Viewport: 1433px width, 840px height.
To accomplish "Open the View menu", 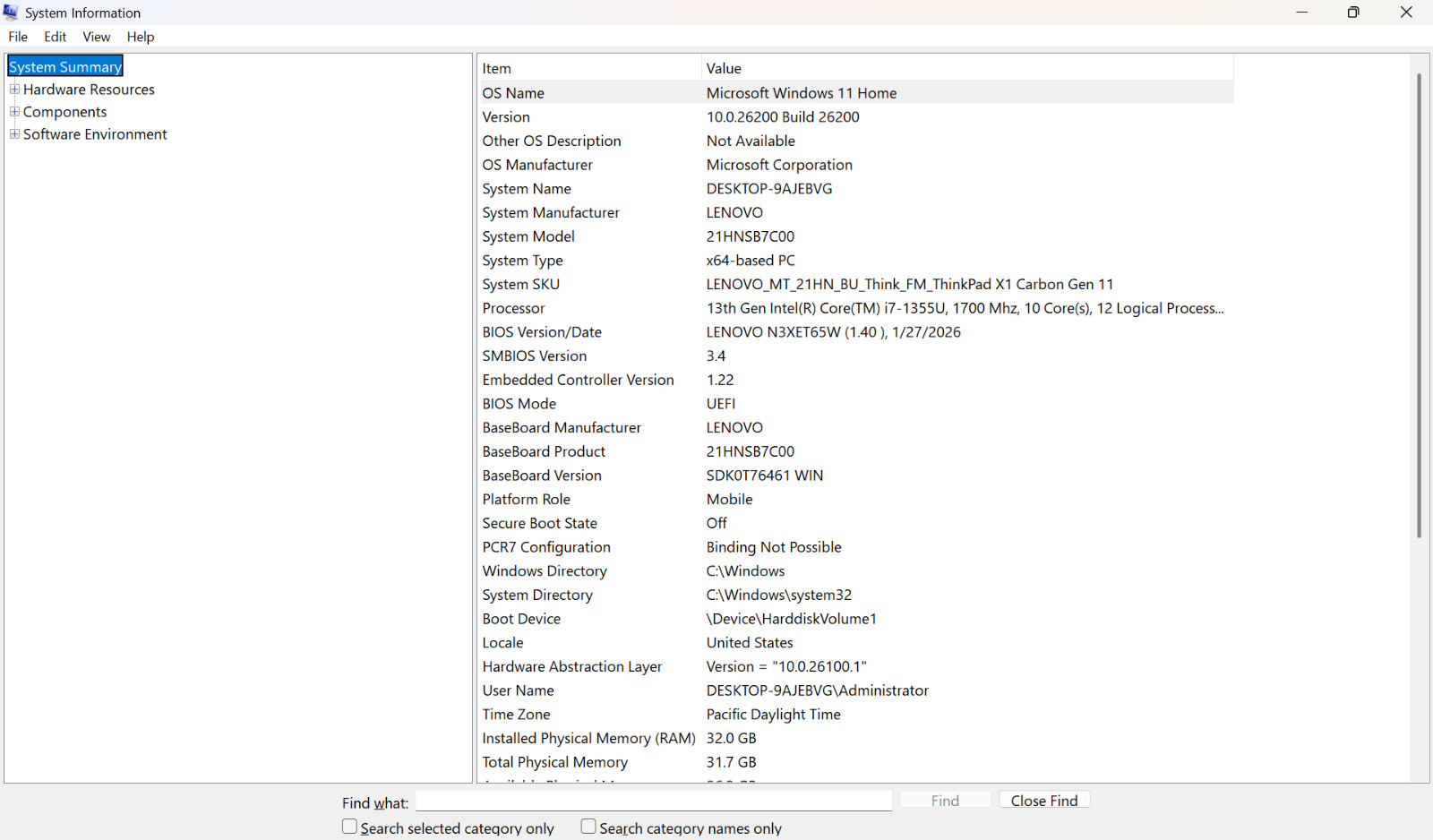I will [97, 37].
